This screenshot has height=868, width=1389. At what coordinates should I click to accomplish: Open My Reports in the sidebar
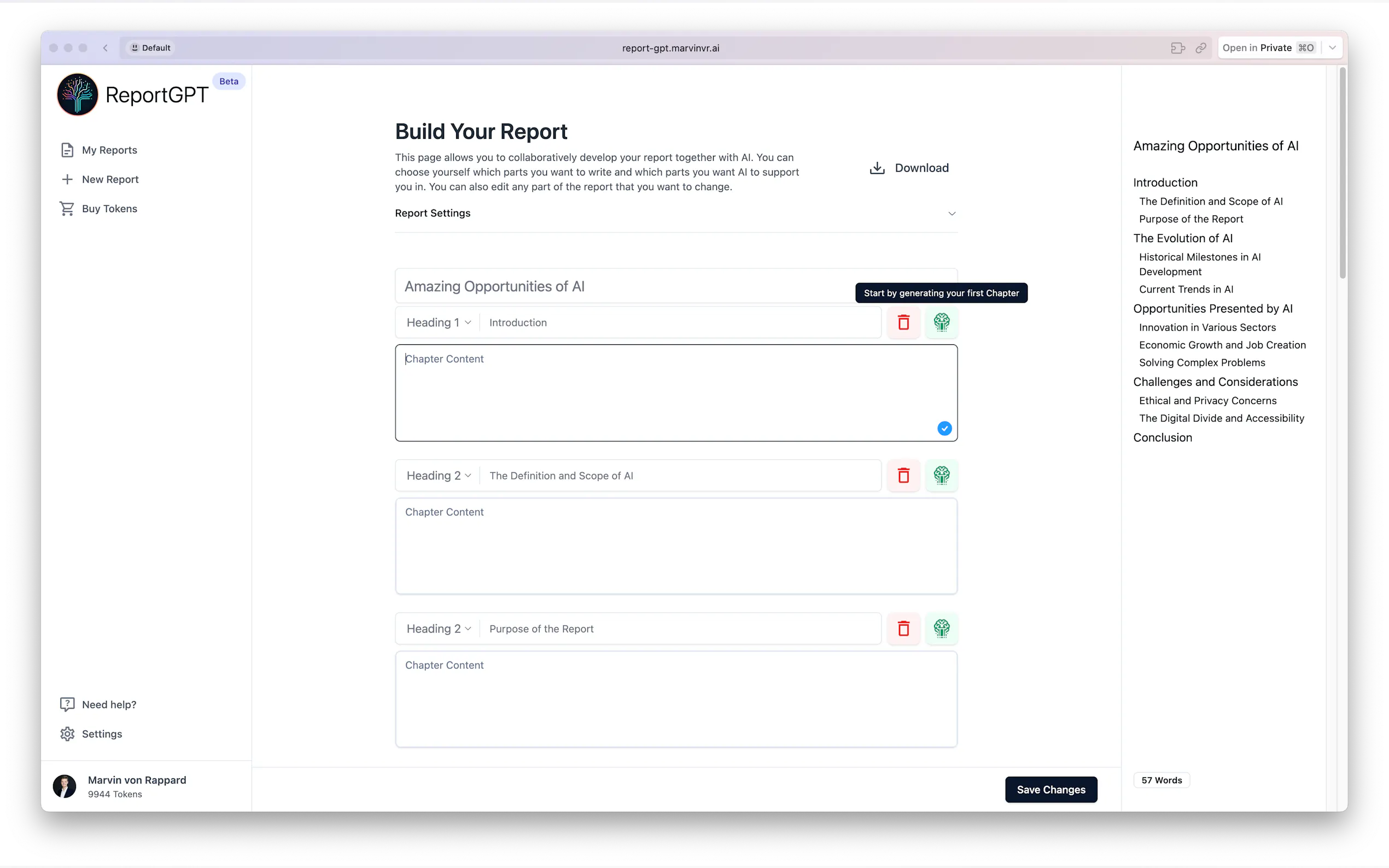(109, 150)
